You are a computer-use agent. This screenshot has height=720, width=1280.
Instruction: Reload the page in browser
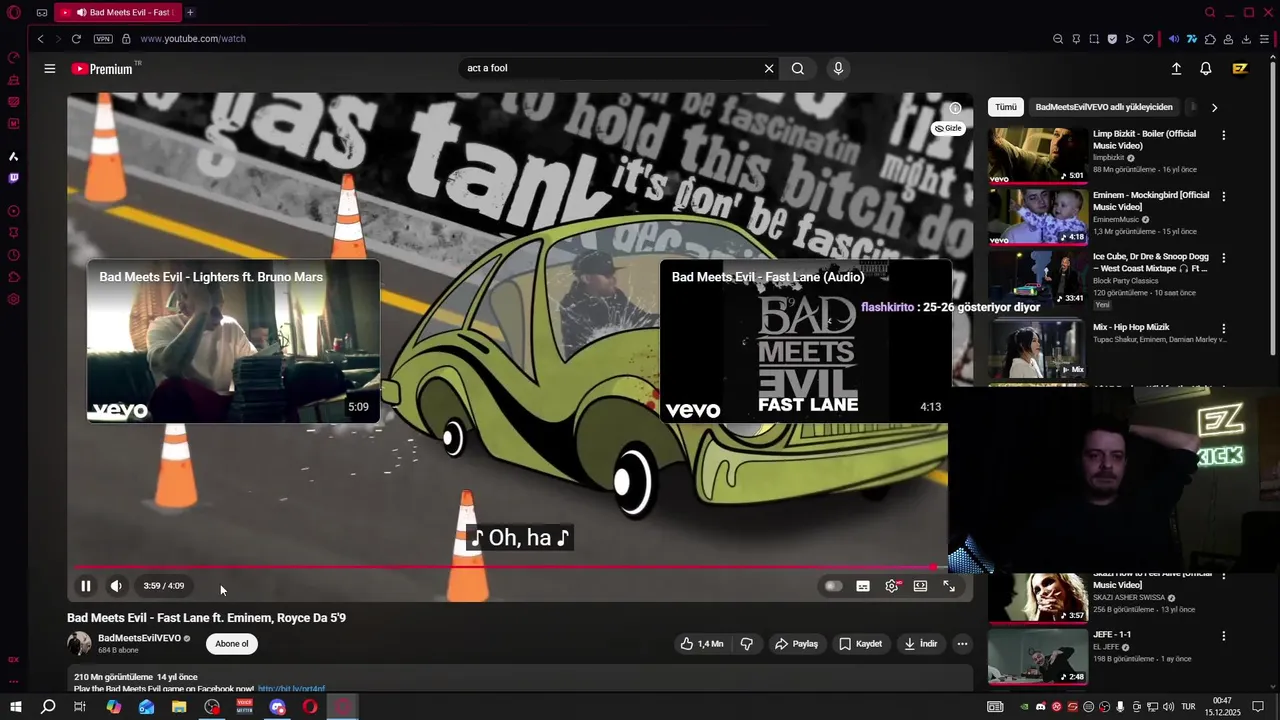tap(76, 39)
